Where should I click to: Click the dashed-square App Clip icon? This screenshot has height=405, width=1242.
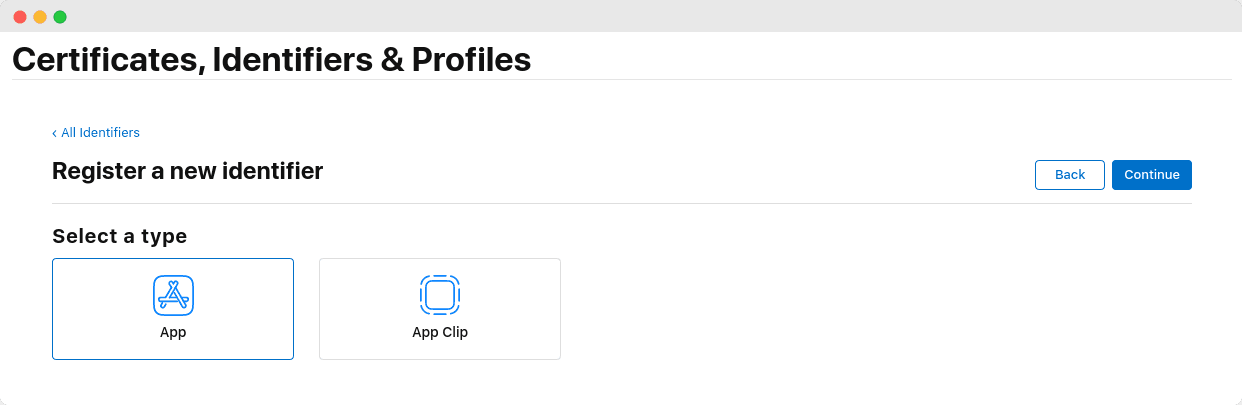pyautogui.click(x=440, y=295)
